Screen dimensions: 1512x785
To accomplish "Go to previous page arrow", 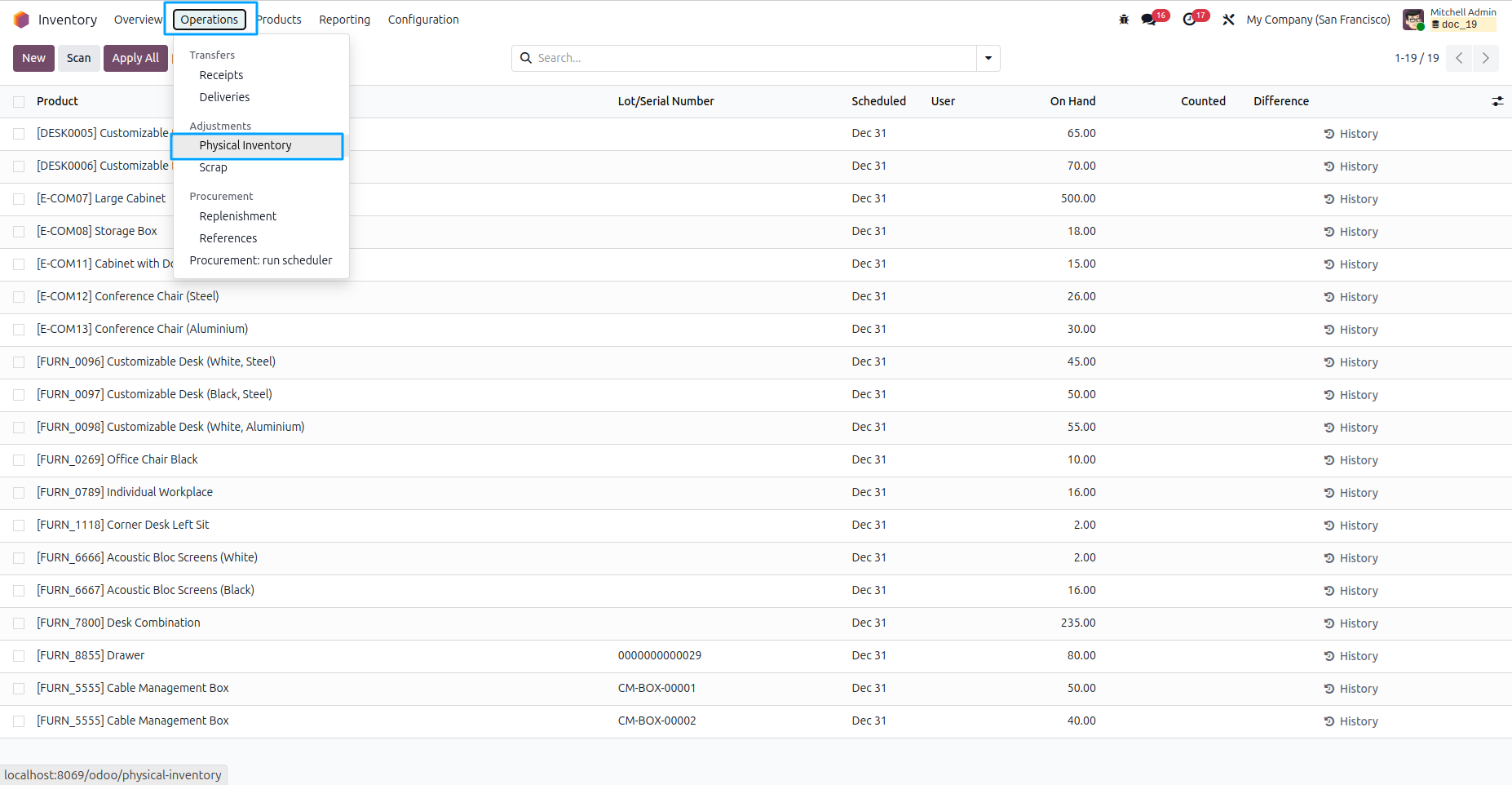I will (1459, 58).
